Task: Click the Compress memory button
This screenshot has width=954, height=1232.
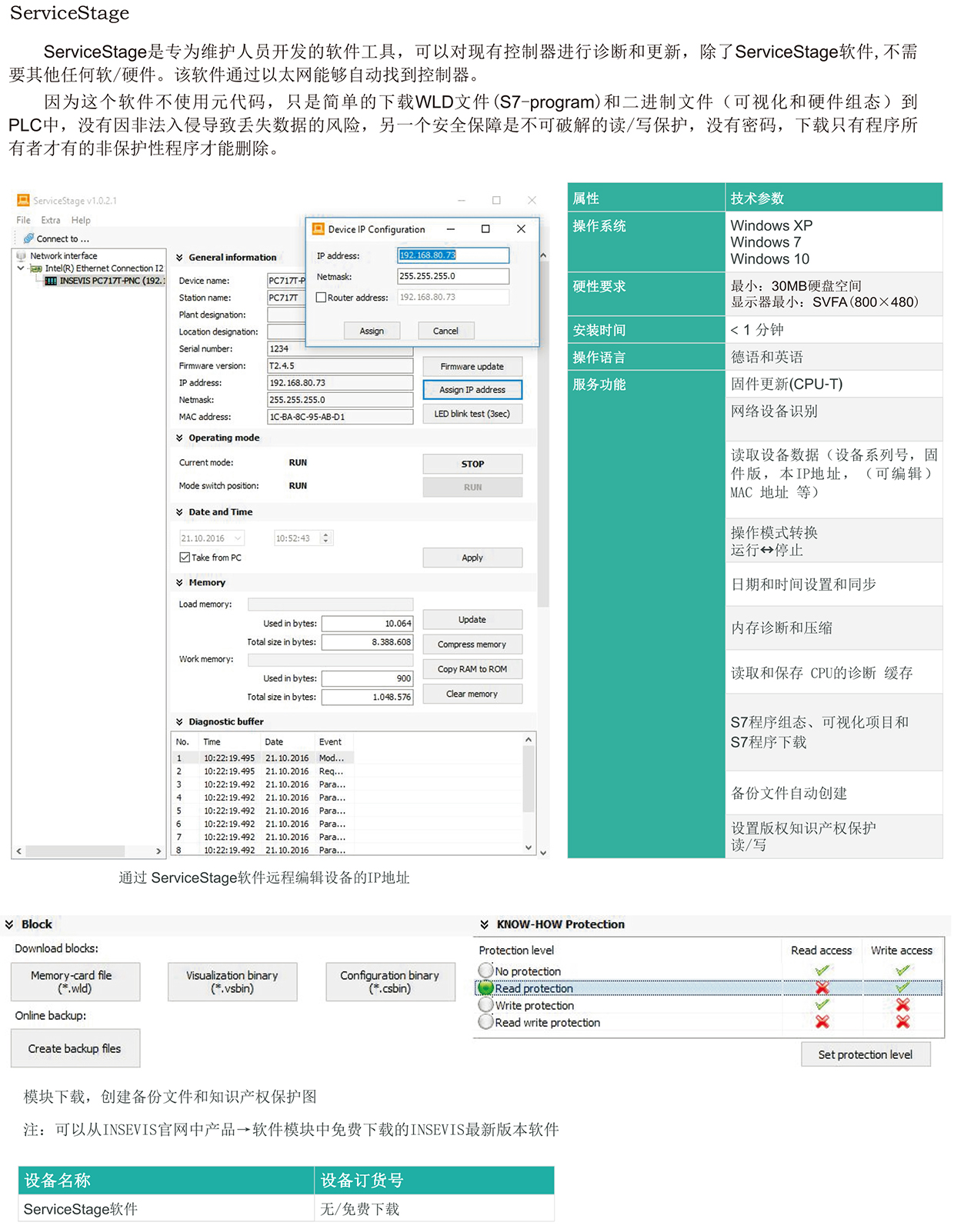Action: tap(472, 644)
